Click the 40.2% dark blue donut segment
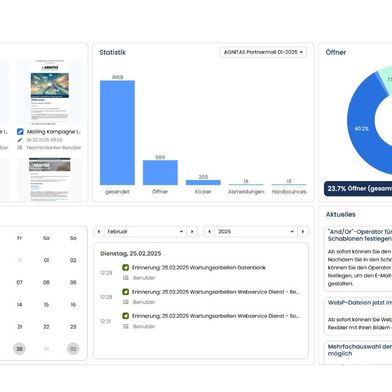Screen dimensions: 392x392 [362, 128]
